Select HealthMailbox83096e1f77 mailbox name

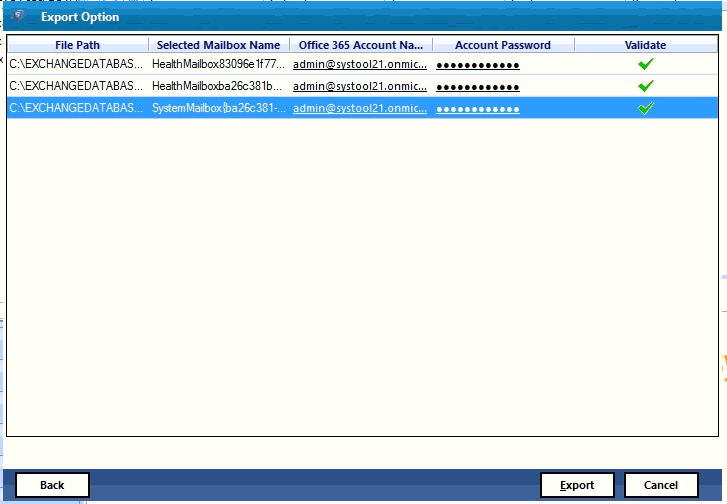(218, 64)
